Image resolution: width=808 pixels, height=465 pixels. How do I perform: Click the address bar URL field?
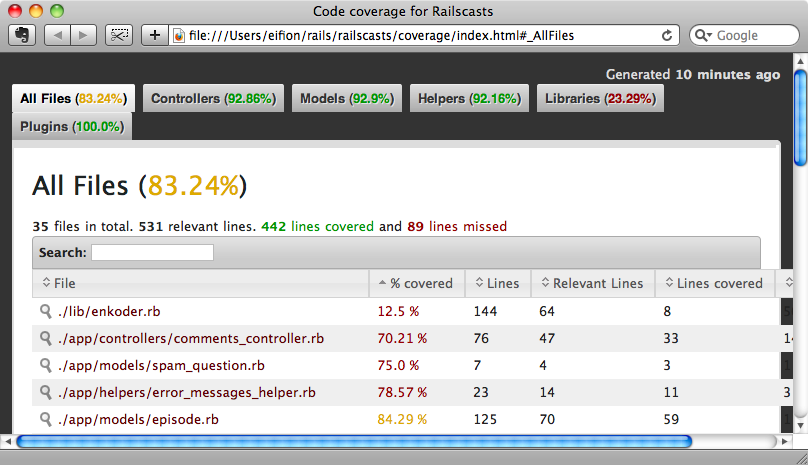click(x=423, y=35)
